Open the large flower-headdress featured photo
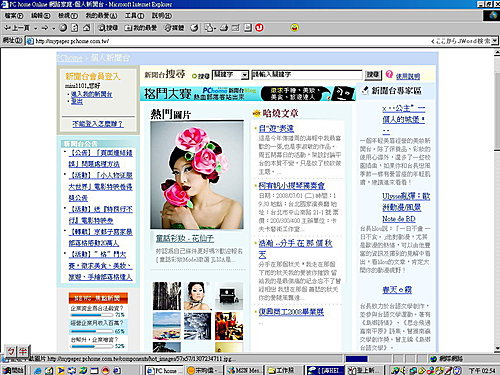Image resolution: width=500 pixels, height=375 pixels. (x=197, y=175)
